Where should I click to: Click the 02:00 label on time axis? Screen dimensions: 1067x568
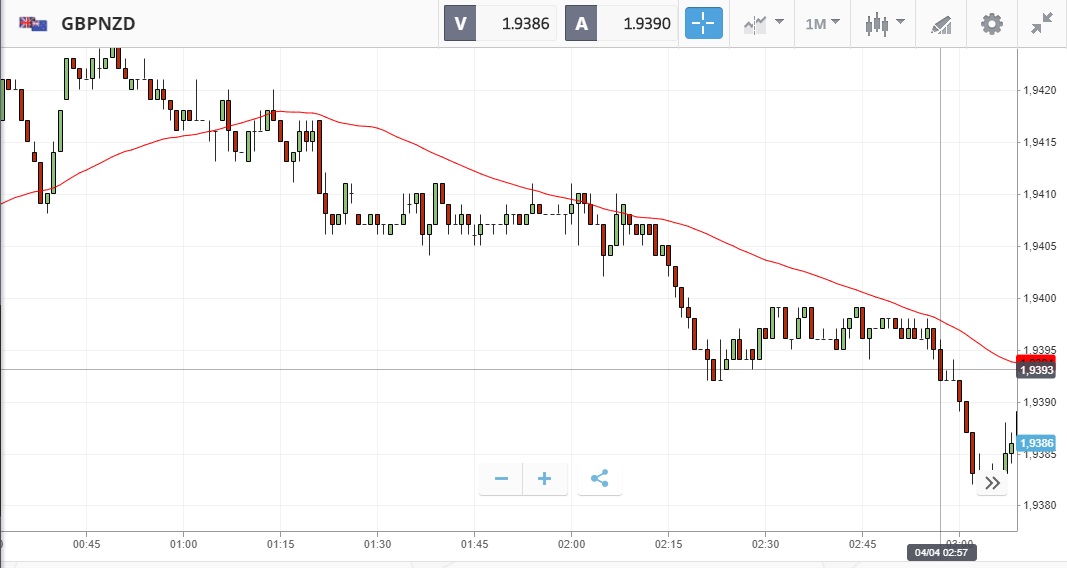coord(571,544)
